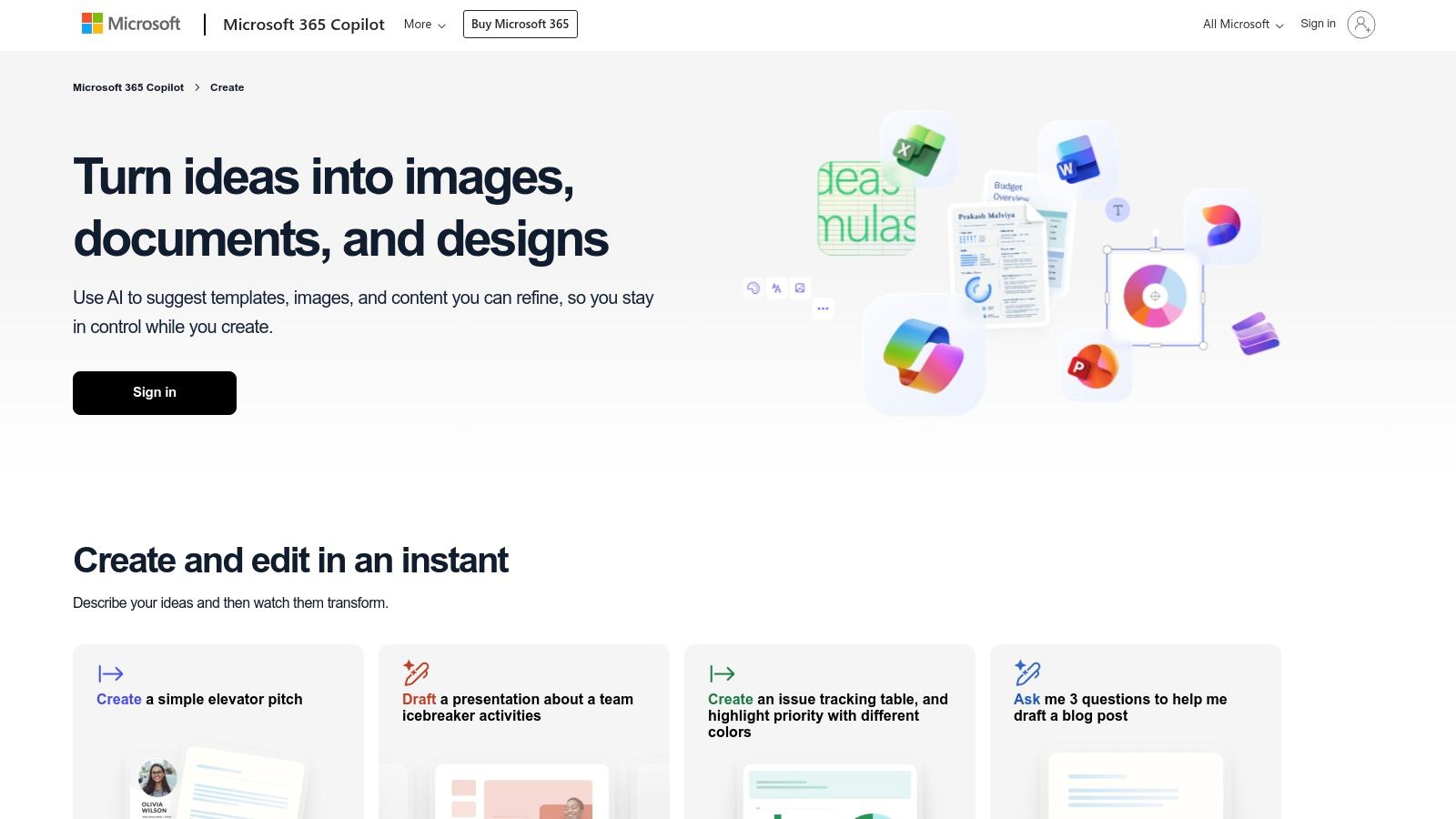This screenshot has width=1456, height=819.
Task: Click the Create and edit in an instant heading
Action: pos(290,561)
